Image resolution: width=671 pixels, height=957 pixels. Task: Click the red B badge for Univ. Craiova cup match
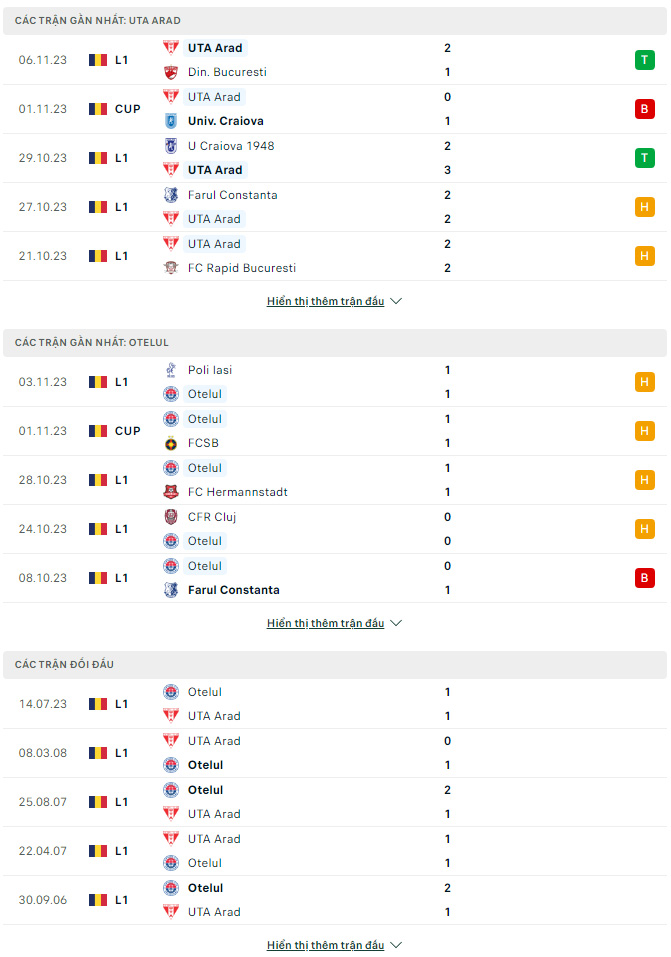coord(644,109)
